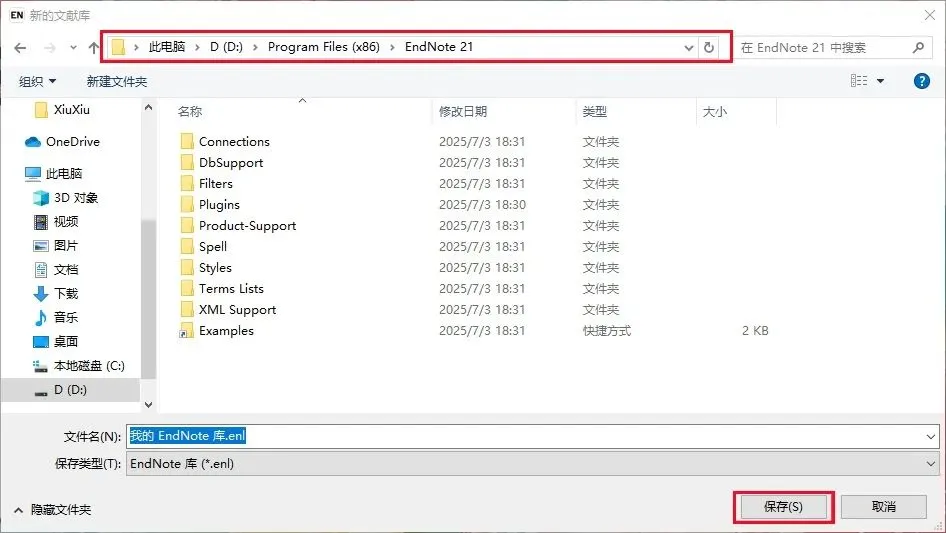The height and width of the screenshot is (533, 946).
Task: Collapse folders with 隐藏文件夹
Action: coord(52,510)
